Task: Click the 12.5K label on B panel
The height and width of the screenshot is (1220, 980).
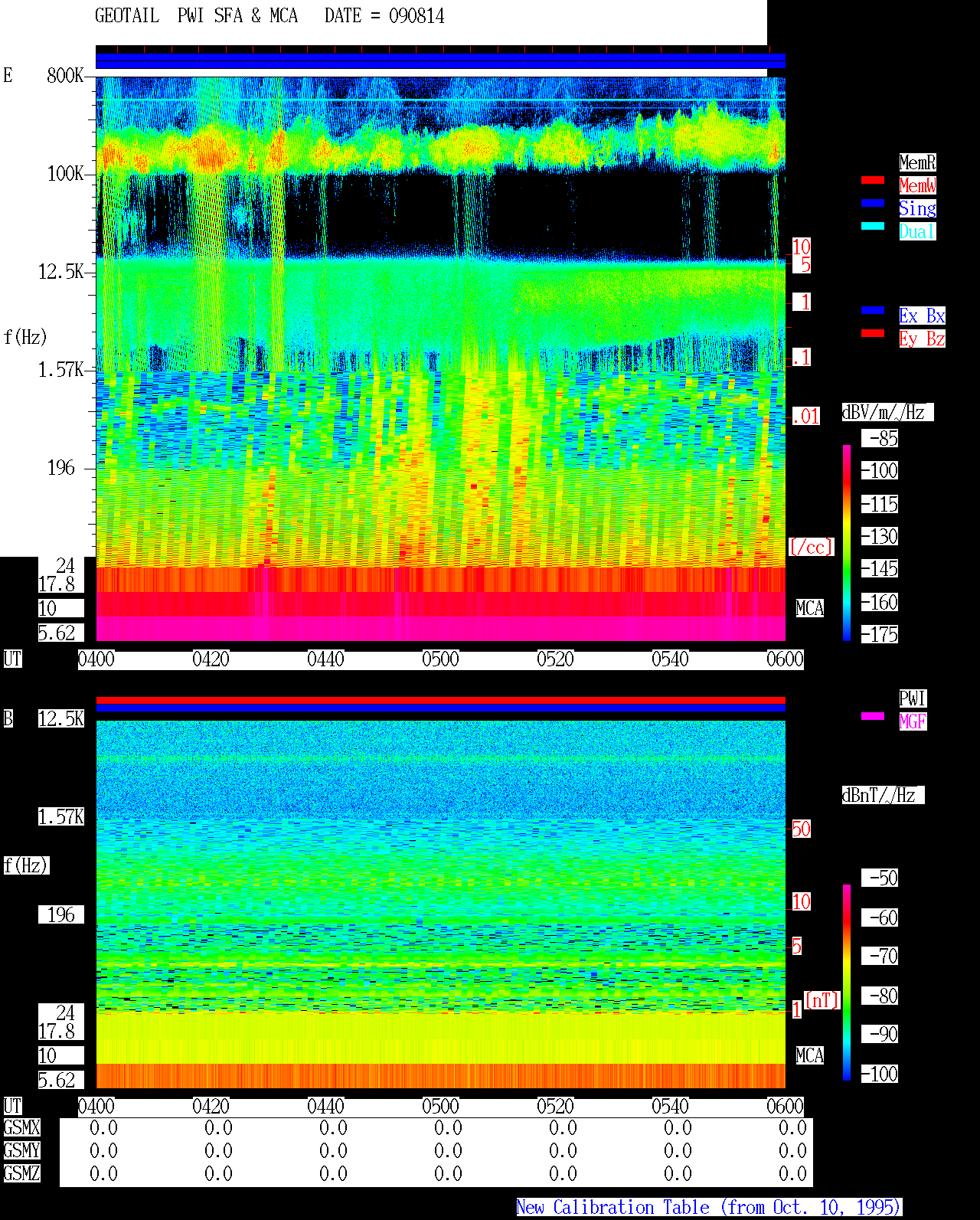Action: click(61, 719)
